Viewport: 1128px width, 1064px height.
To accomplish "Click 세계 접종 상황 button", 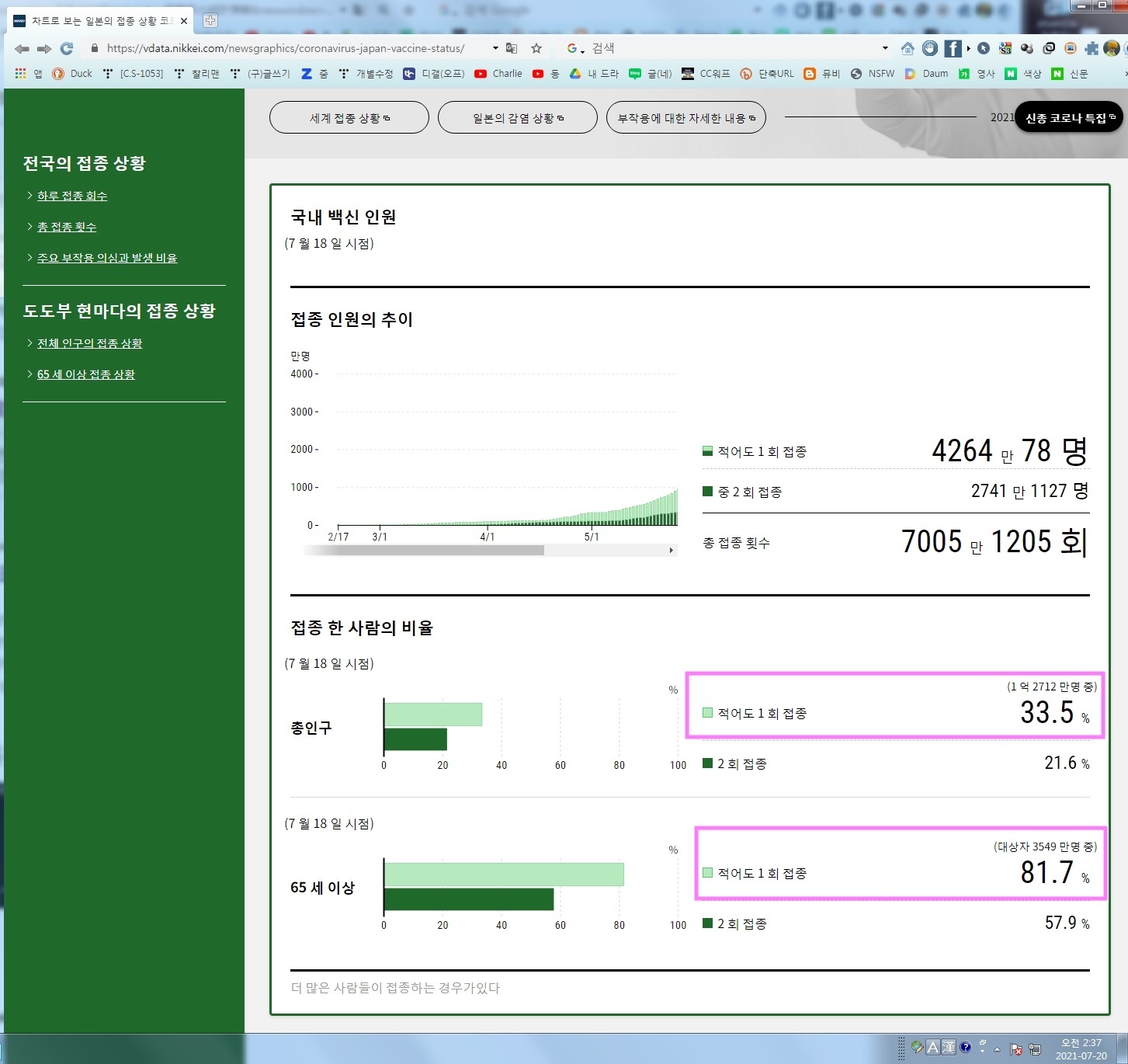I will [349, 117].
